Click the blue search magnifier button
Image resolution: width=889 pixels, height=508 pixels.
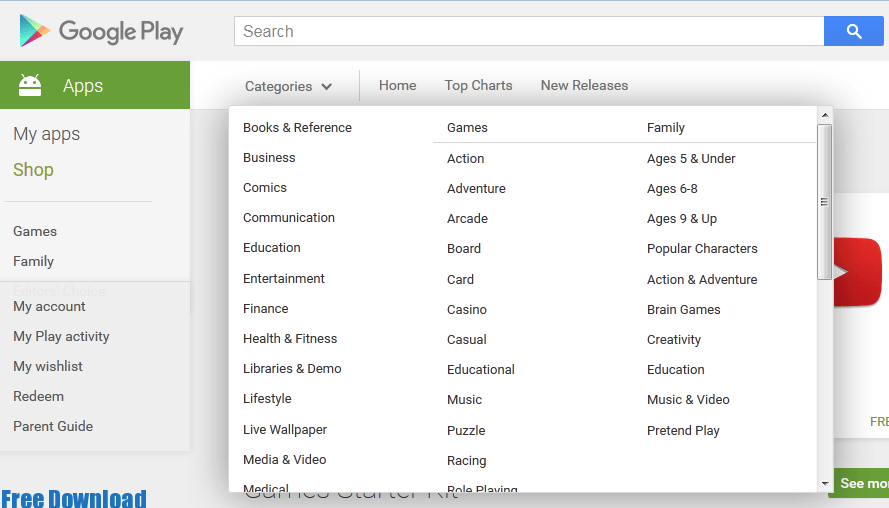point(853,31)
